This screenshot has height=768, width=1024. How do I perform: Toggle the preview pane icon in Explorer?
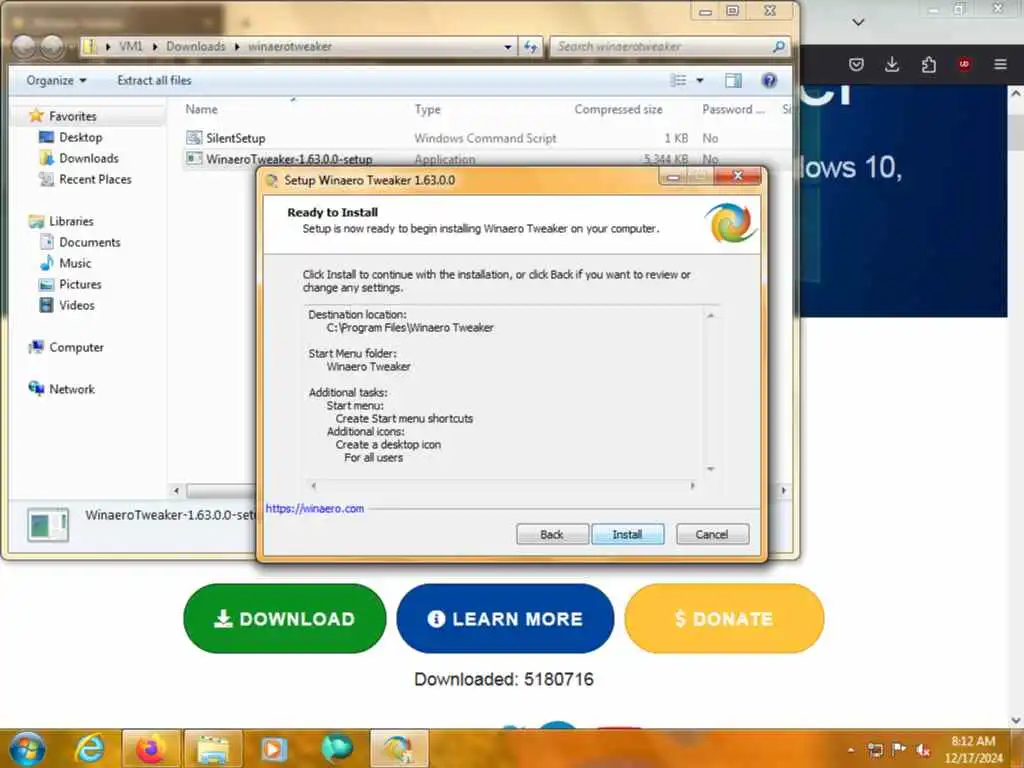(733, 80)
